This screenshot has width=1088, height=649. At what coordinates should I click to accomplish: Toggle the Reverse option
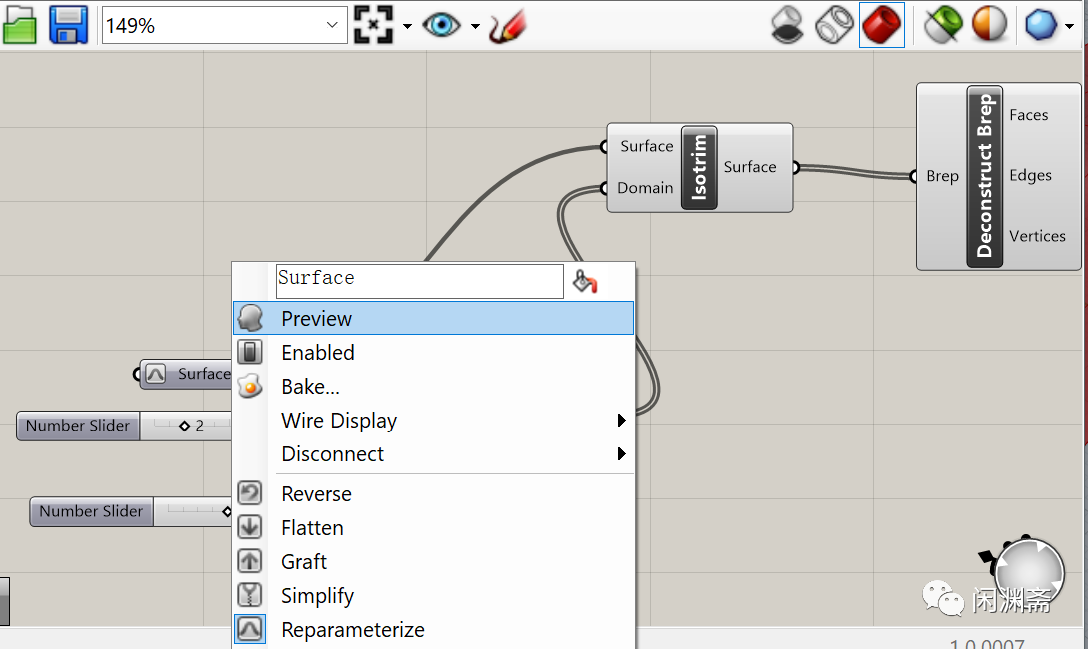pos(434,494)
